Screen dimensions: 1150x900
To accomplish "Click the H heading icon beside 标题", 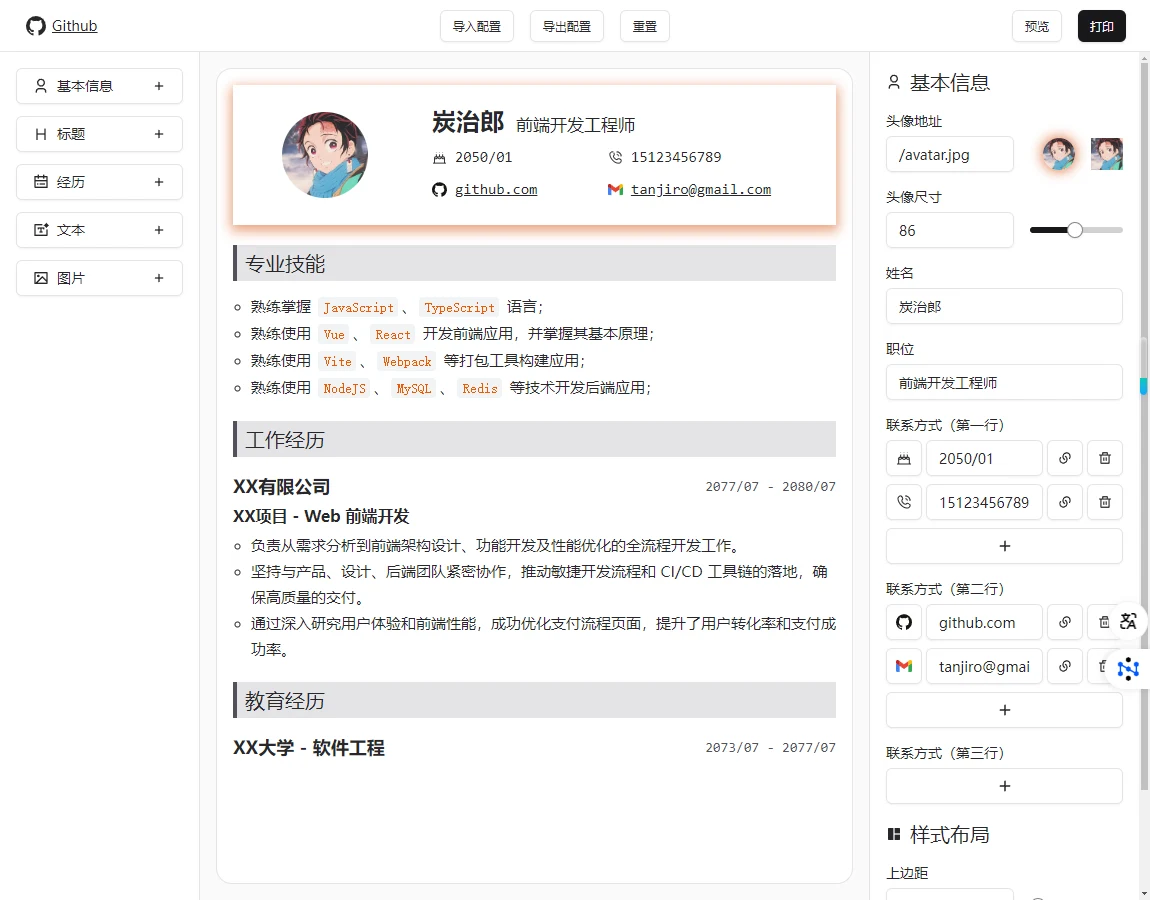I will tap(41, 134).
